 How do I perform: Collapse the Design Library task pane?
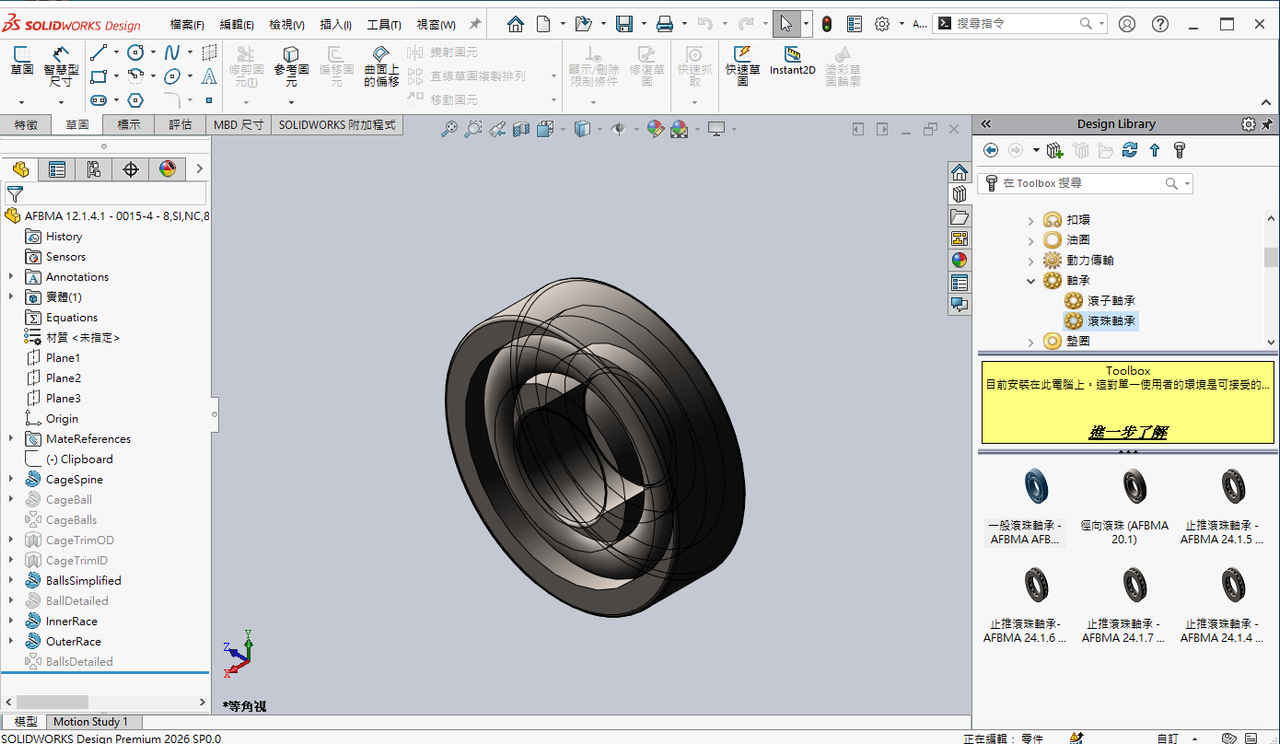click(986, 124)
